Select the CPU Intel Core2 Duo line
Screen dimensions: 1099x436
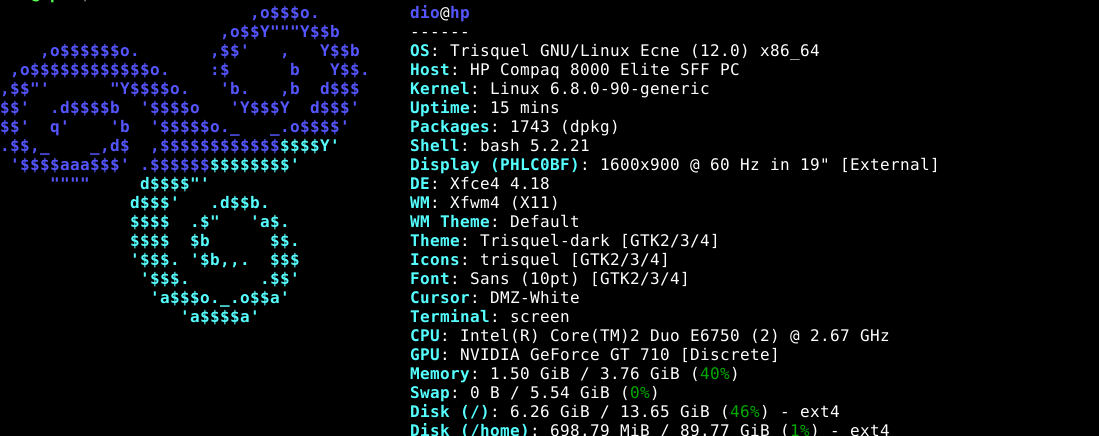649,336
